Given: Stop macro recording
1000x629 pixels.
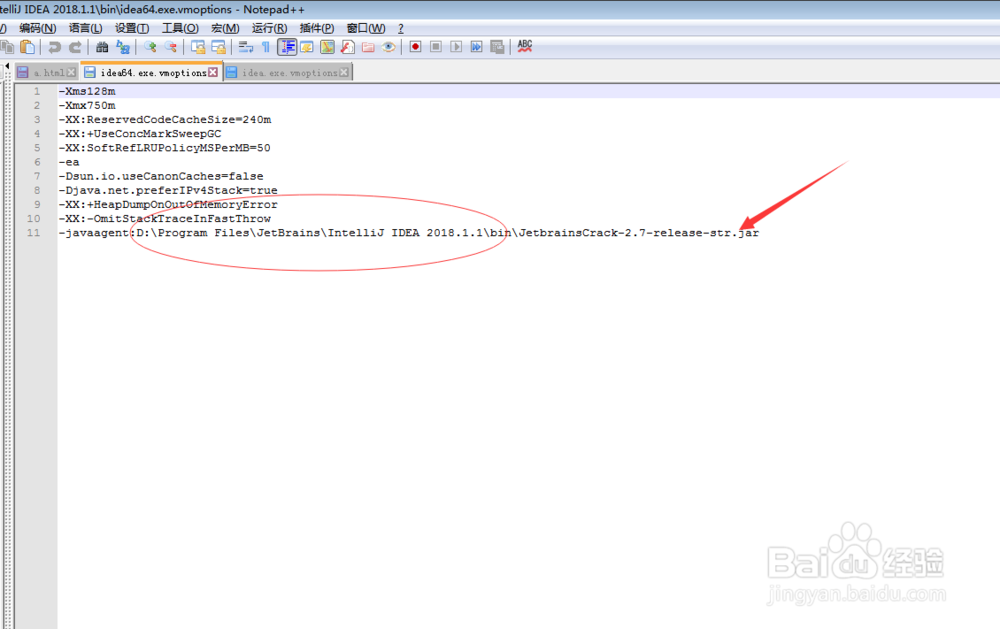Looking at the screenshot, I should coord(436,47).
